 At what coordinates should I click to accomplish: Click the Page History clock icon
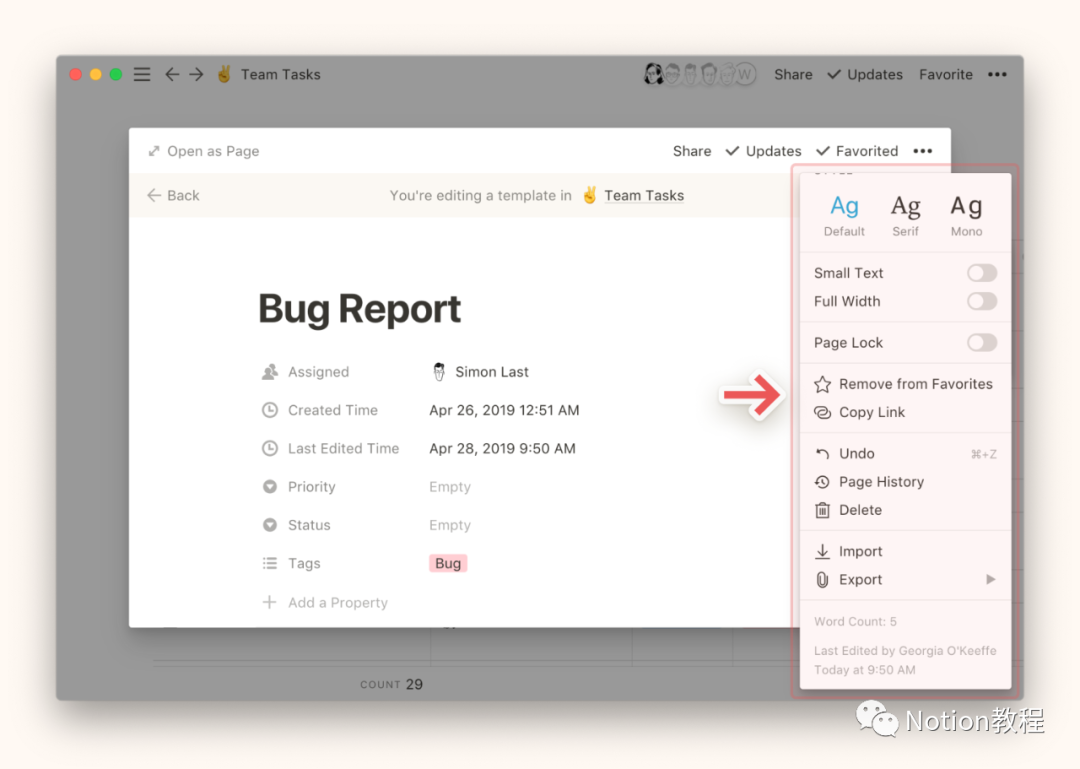tap(822, 482)
